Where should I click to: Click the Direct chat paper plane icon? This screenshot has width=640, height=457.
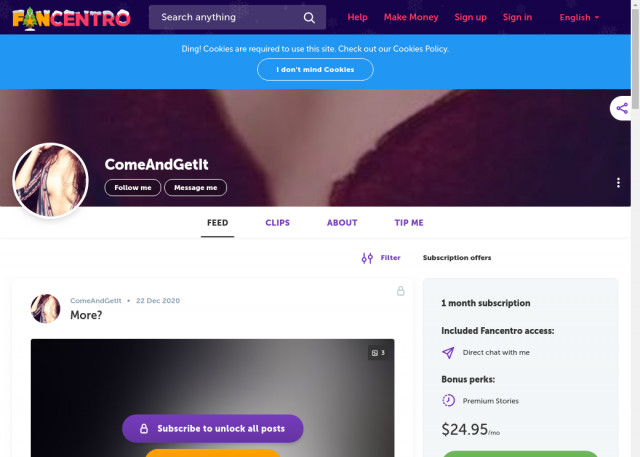(448, 353)
